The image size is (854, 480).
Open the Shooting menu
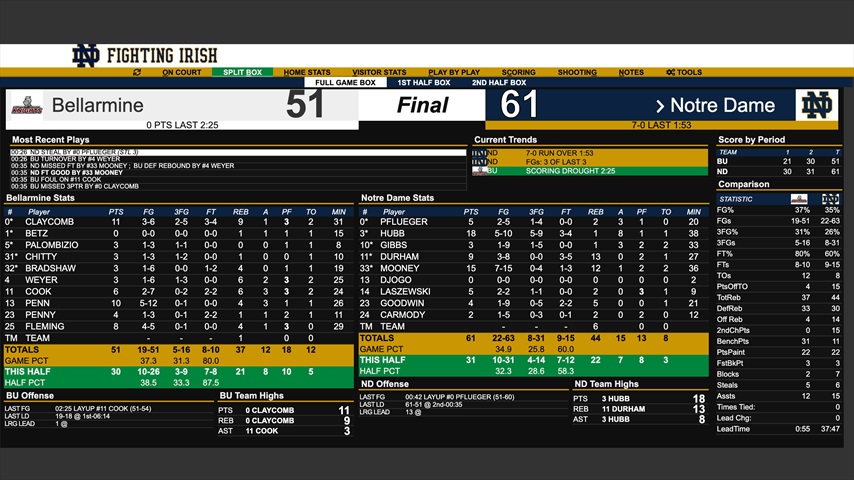coord(577,72)
